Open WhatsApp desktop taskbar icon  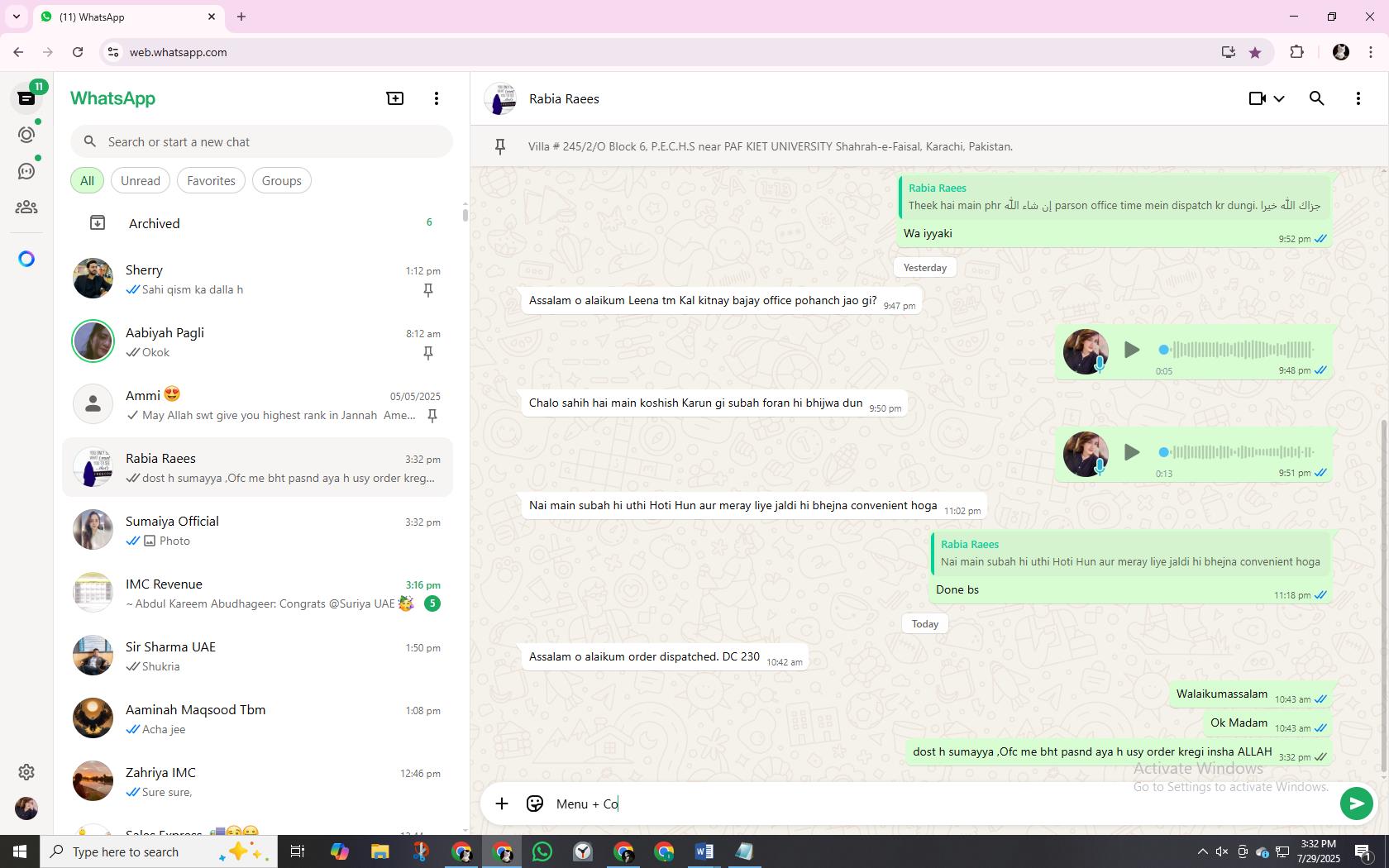542,851
